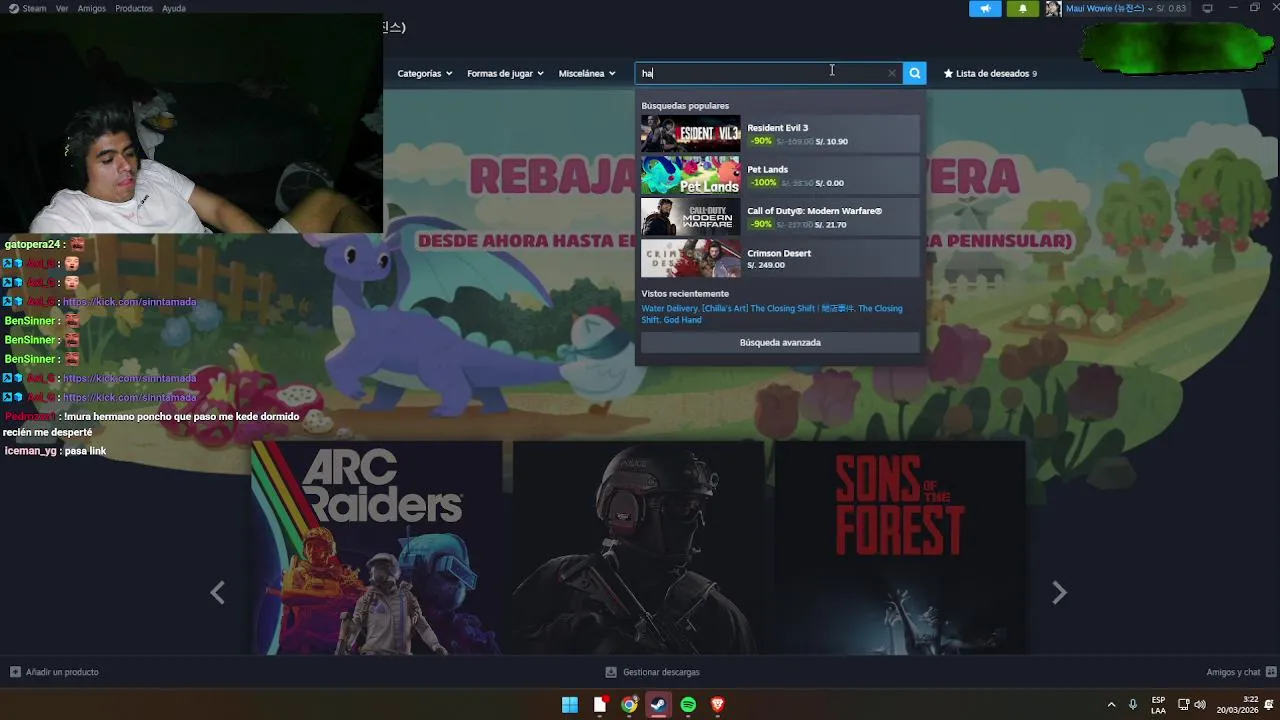
Task: Open the Windows notification bell
Action: (x=1269, y=705)
